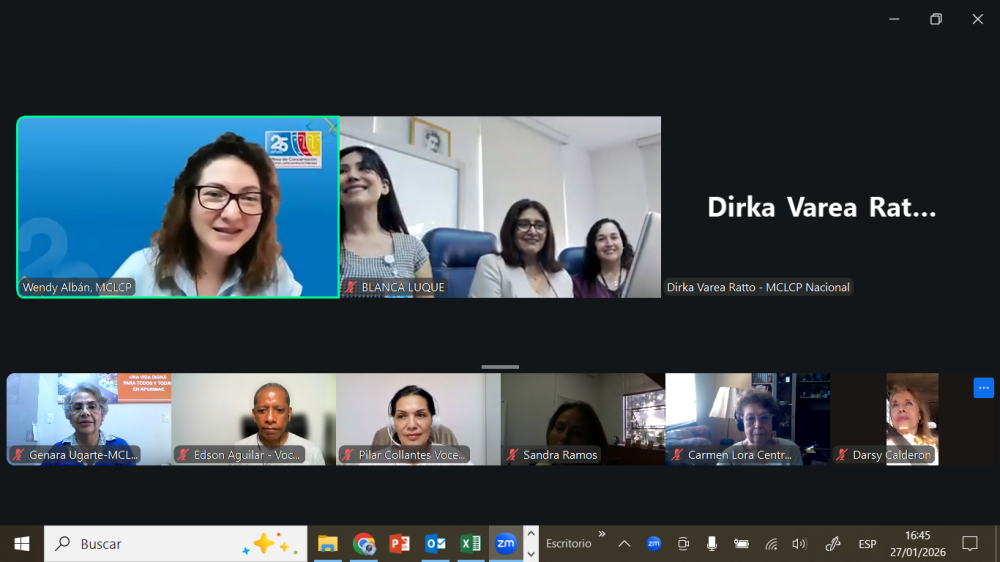
Task: Open Outlook from the taskbar
Action: [x=435, y=544]
